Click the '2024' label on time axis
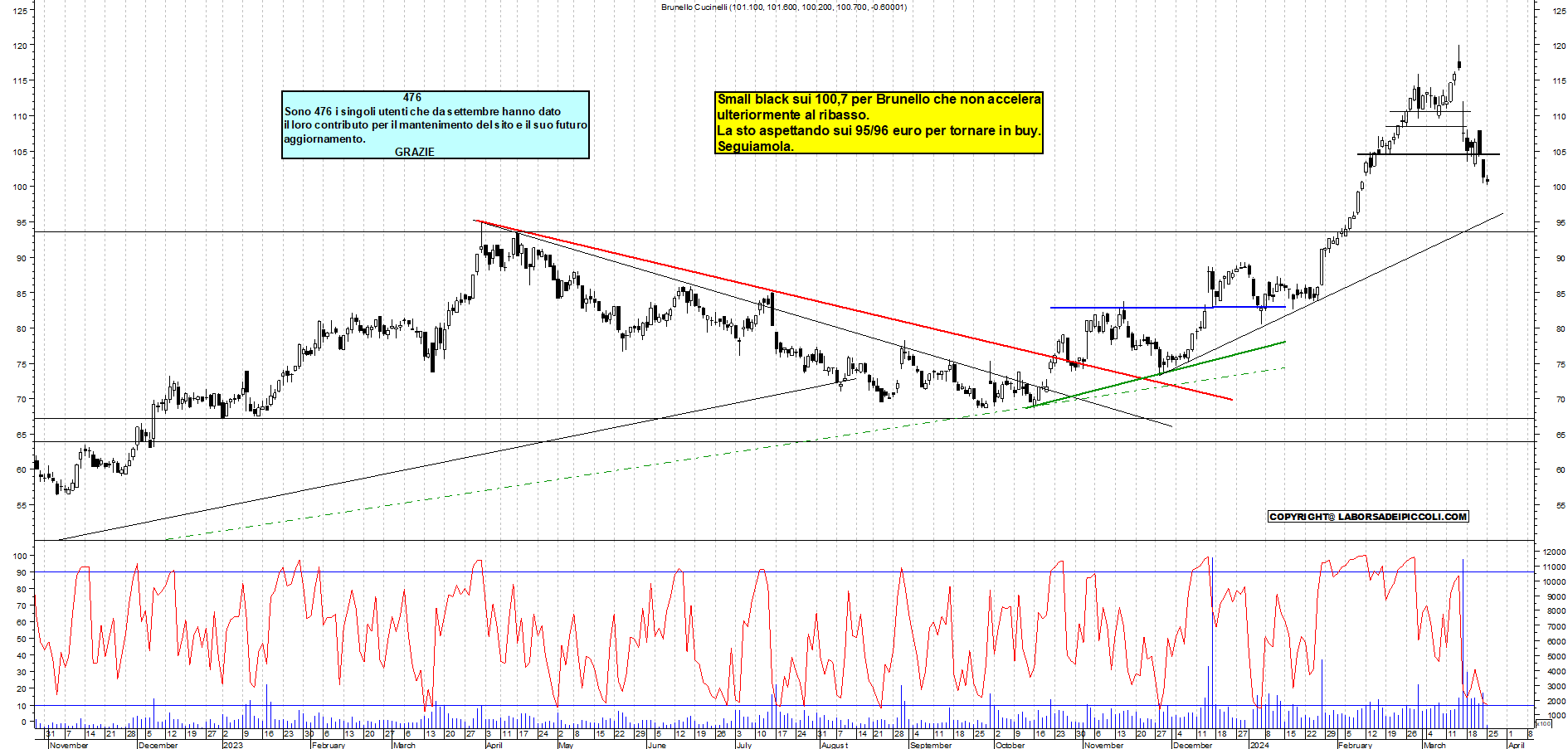The height and width of the screenshot is (749, 1568). (x=1259, y=745)
